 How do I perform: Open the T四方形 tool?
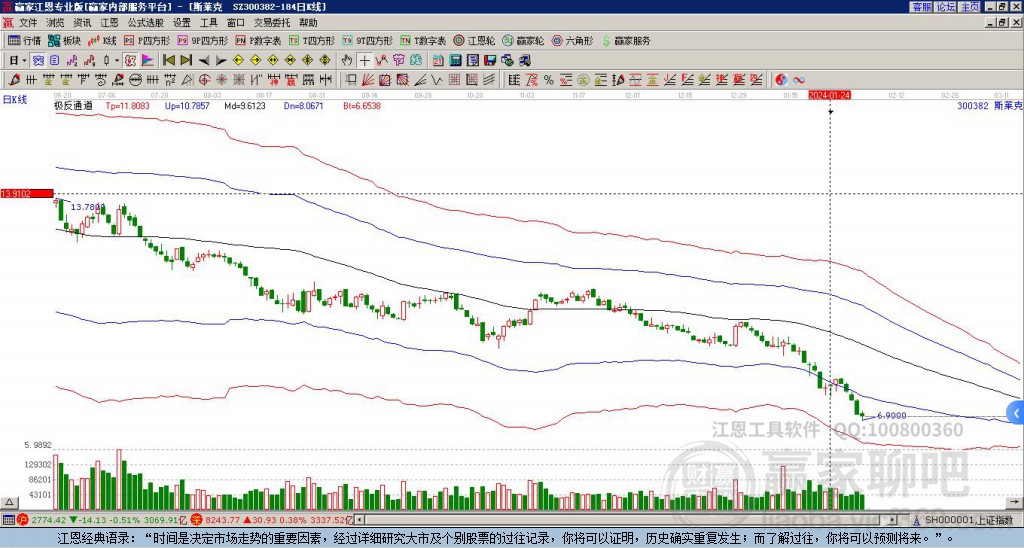(x=312, y=40)
